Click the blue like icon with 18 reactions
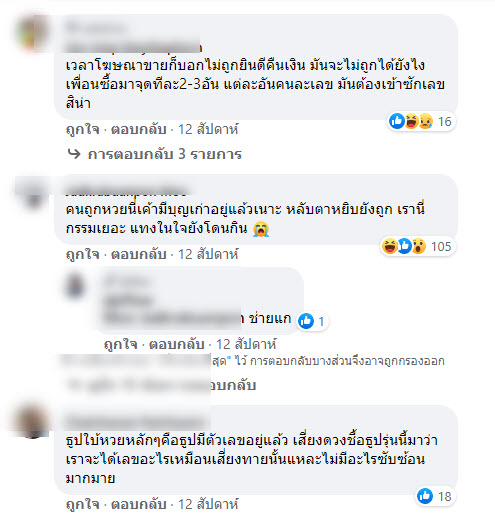495x515 pixels. 425,496
